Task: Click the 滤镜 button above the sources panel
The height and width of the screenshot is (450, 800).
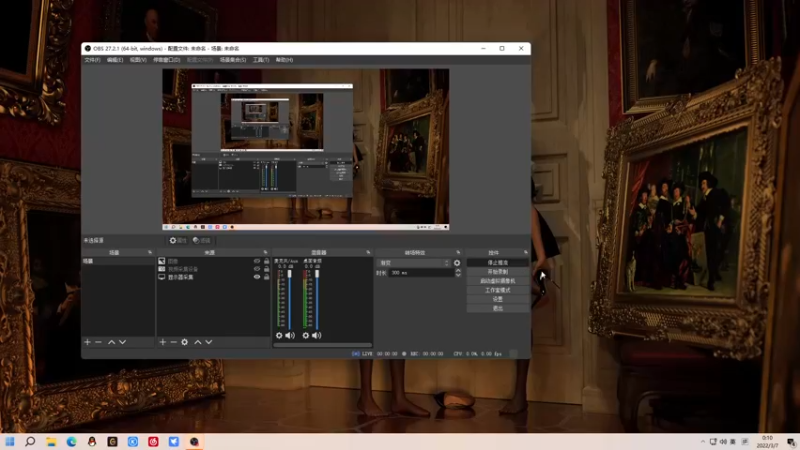Action: [x=202, y=240]
